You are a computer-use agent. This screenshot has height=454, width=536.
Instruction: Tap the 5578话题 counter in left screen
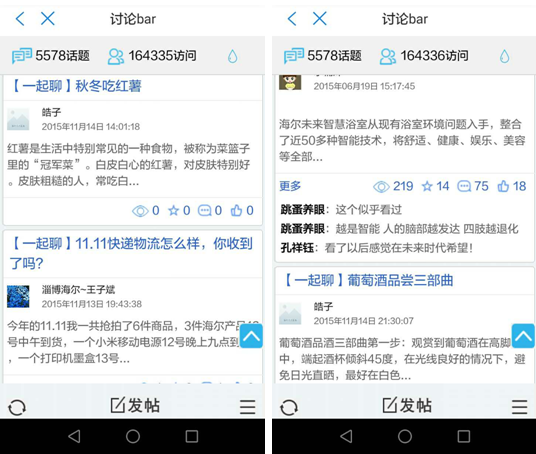(51, 56)
